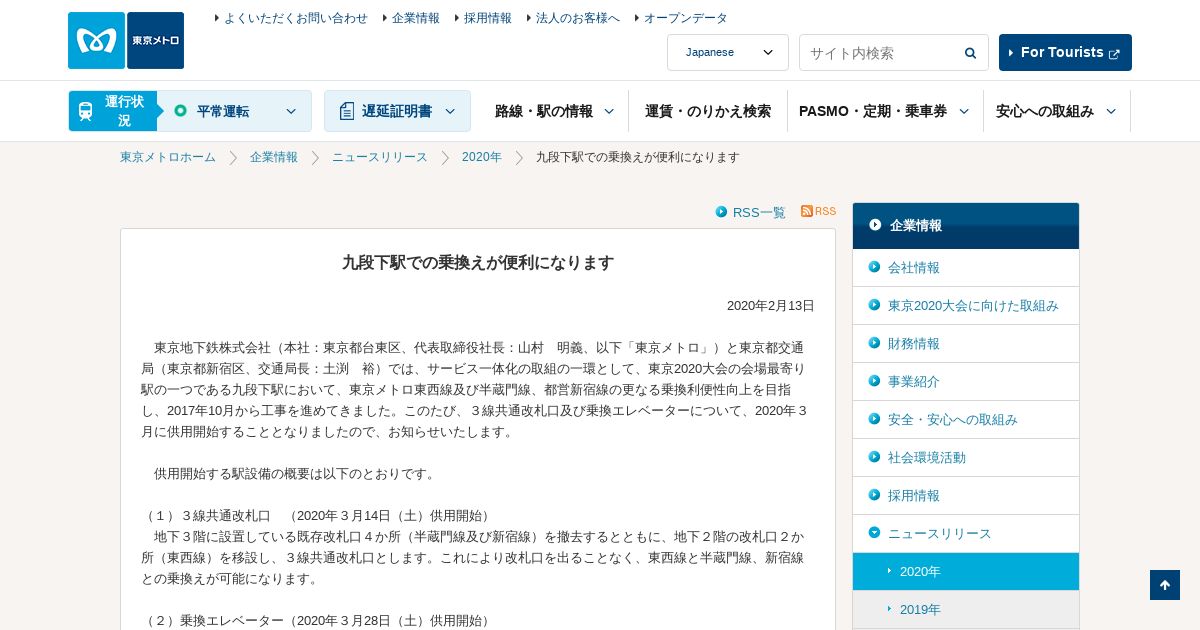The height and width of the screenshot is (630, 1200).
Task: Click the bullet icon beside 事業紹介
Action: pos(875,381)
